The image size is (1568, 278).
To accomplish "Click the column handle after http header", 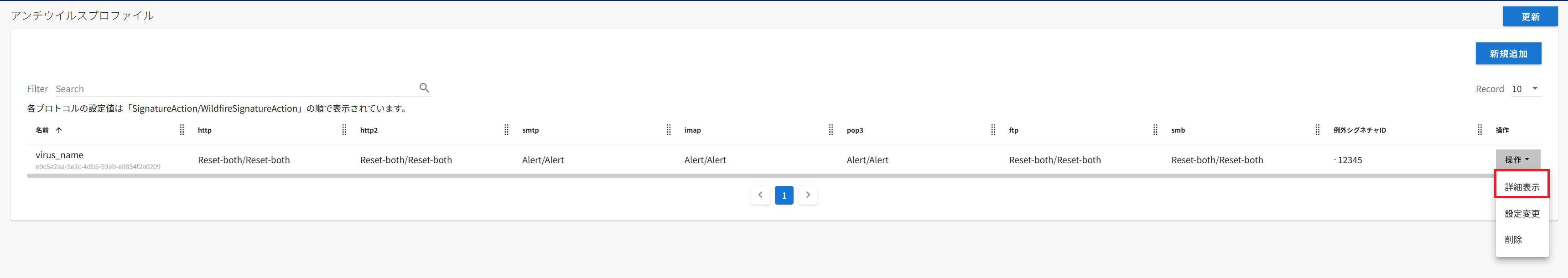I will pyautogui.click(x=344, y=130).
